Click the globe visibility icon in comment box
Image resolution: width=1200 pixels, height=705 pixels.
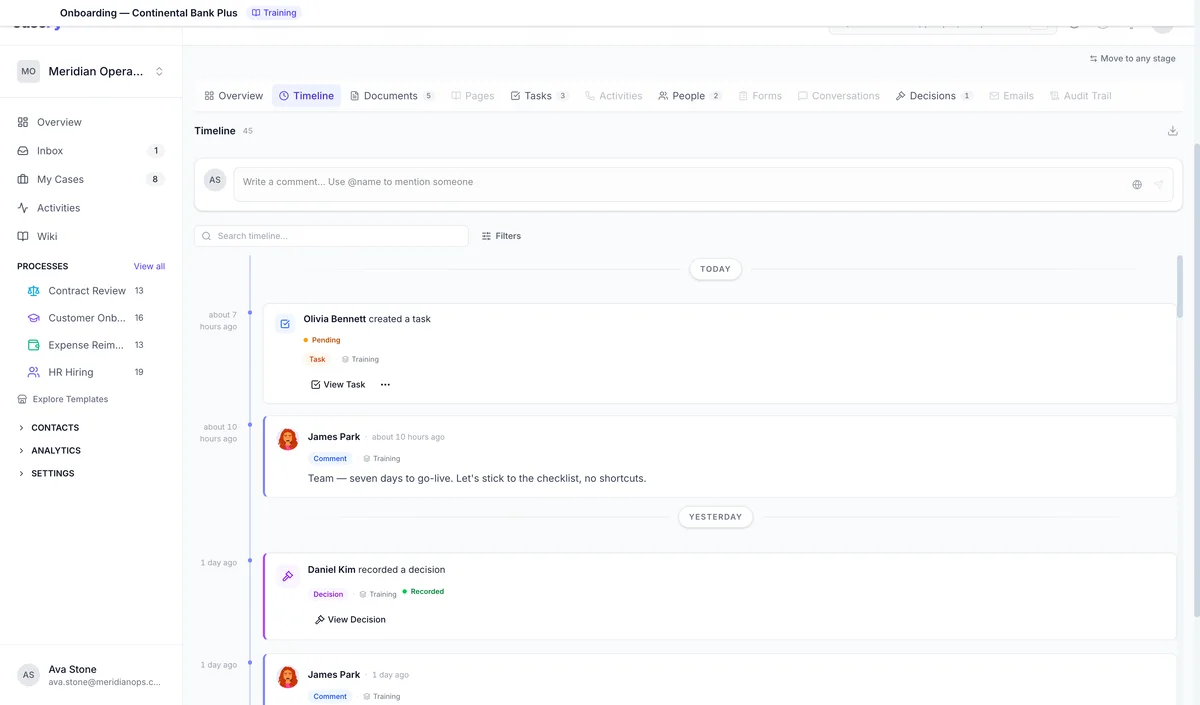click(1137, 184)
